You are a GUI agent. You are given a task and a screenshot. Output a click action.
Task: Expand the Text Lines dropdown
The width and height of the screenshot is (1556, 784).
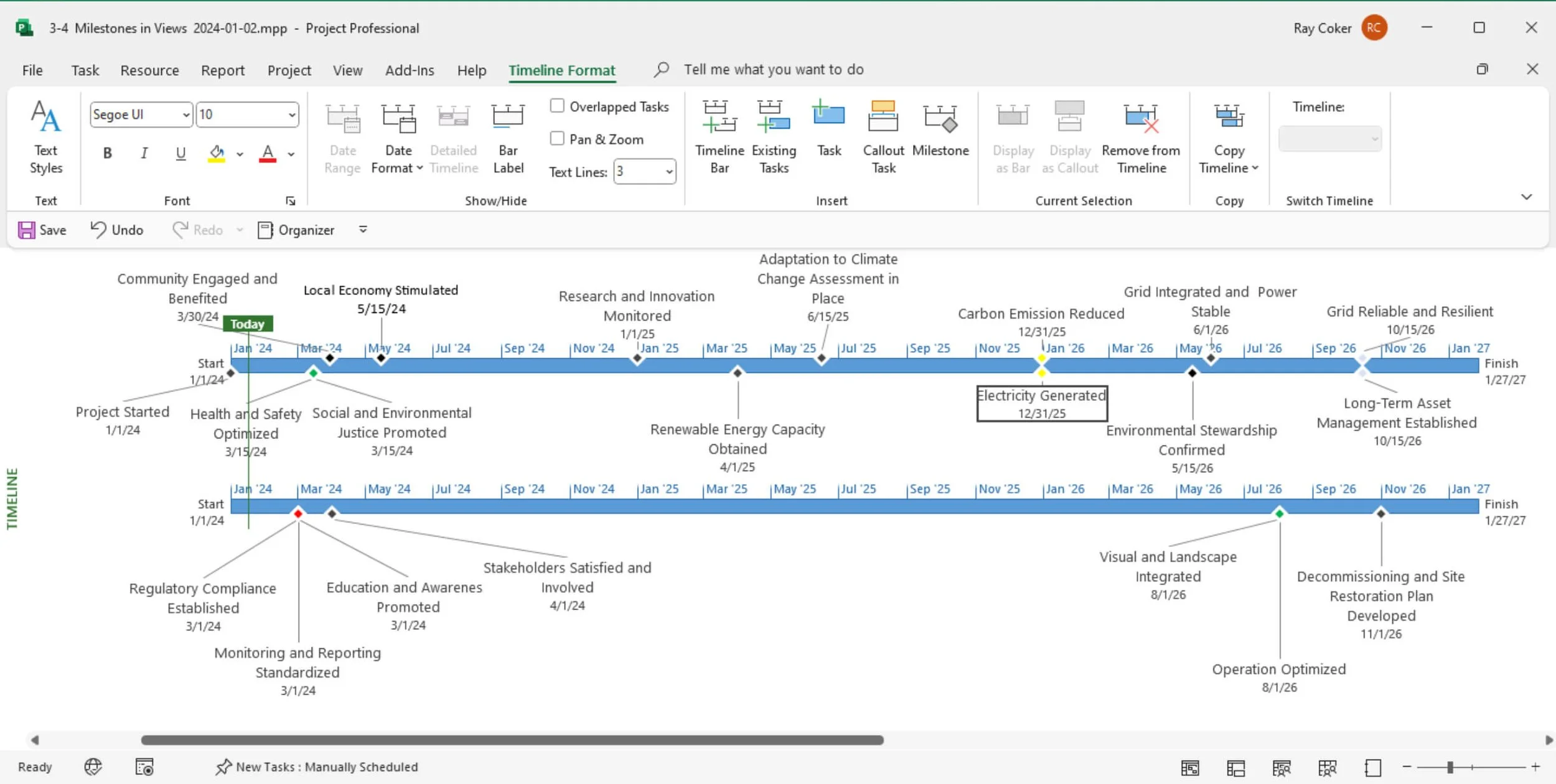pos(669,172)
